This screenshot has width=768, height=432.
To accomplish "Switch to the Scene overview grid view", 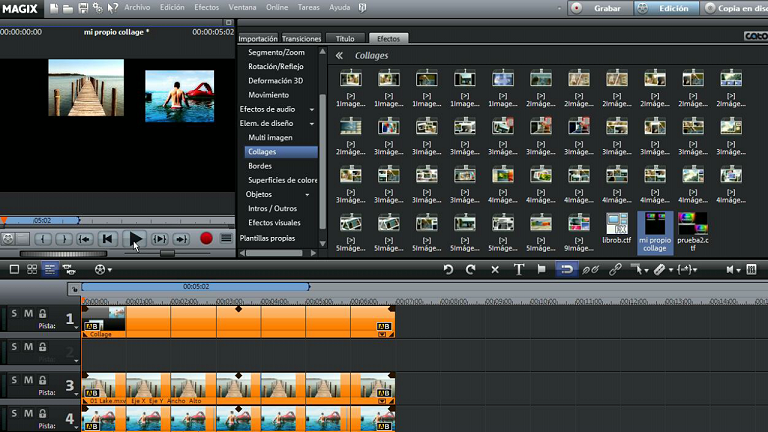I will point(32,269).
